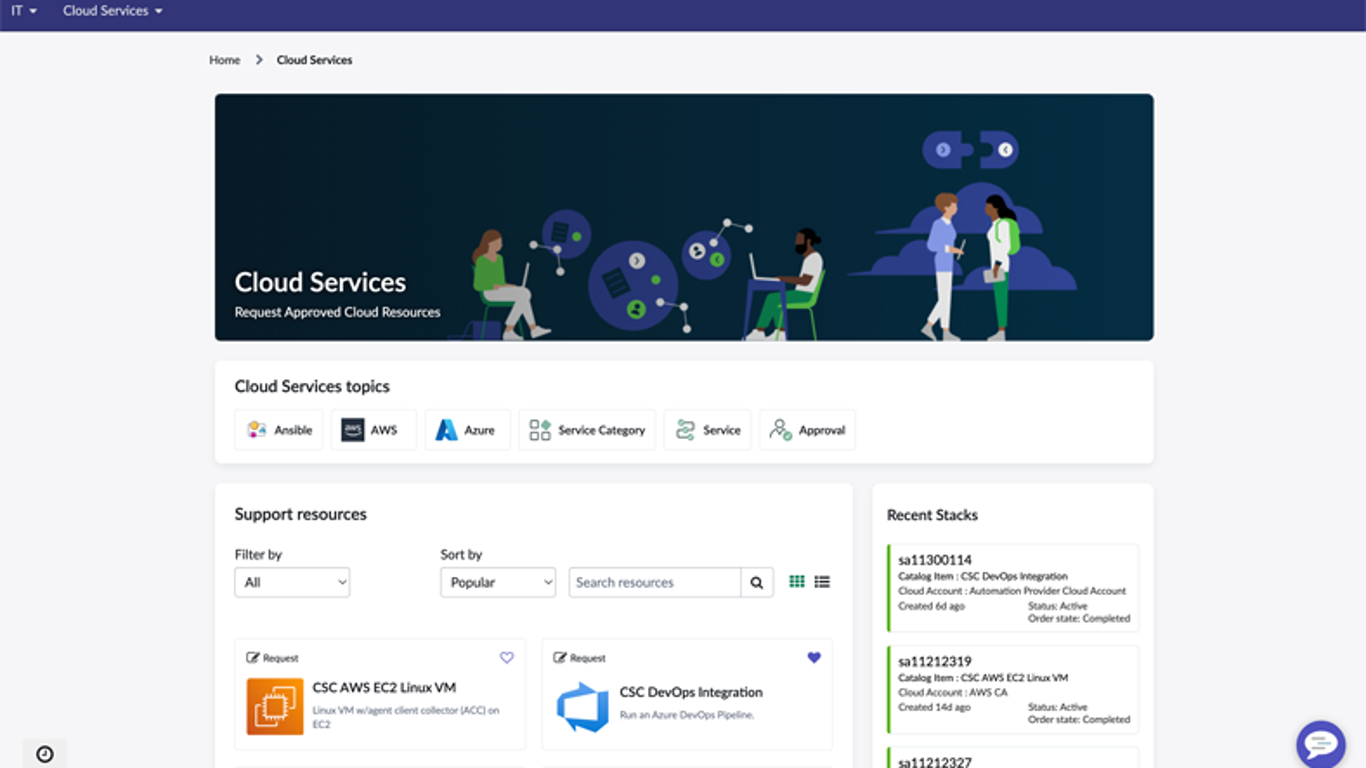Open the Approval topic

pos(807,430)
